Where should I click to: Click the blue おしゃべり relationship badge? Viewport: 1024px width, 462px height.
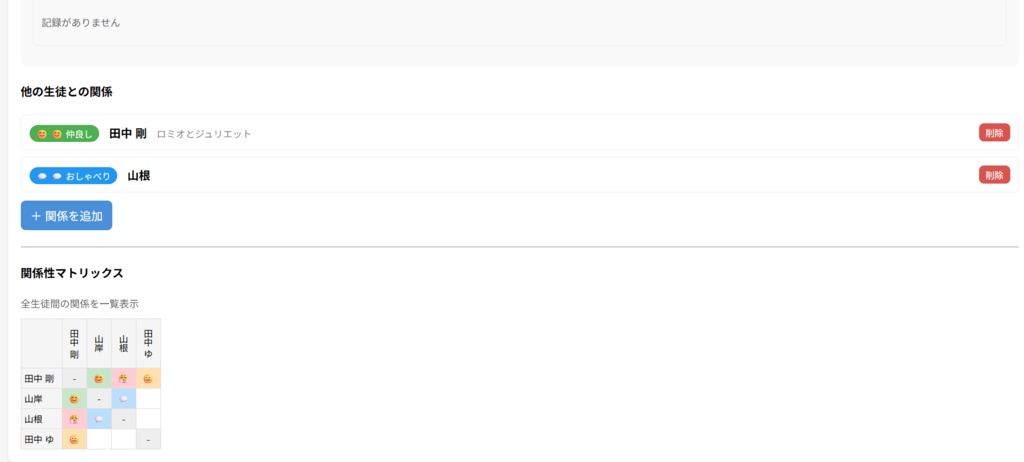pos(73,176)
